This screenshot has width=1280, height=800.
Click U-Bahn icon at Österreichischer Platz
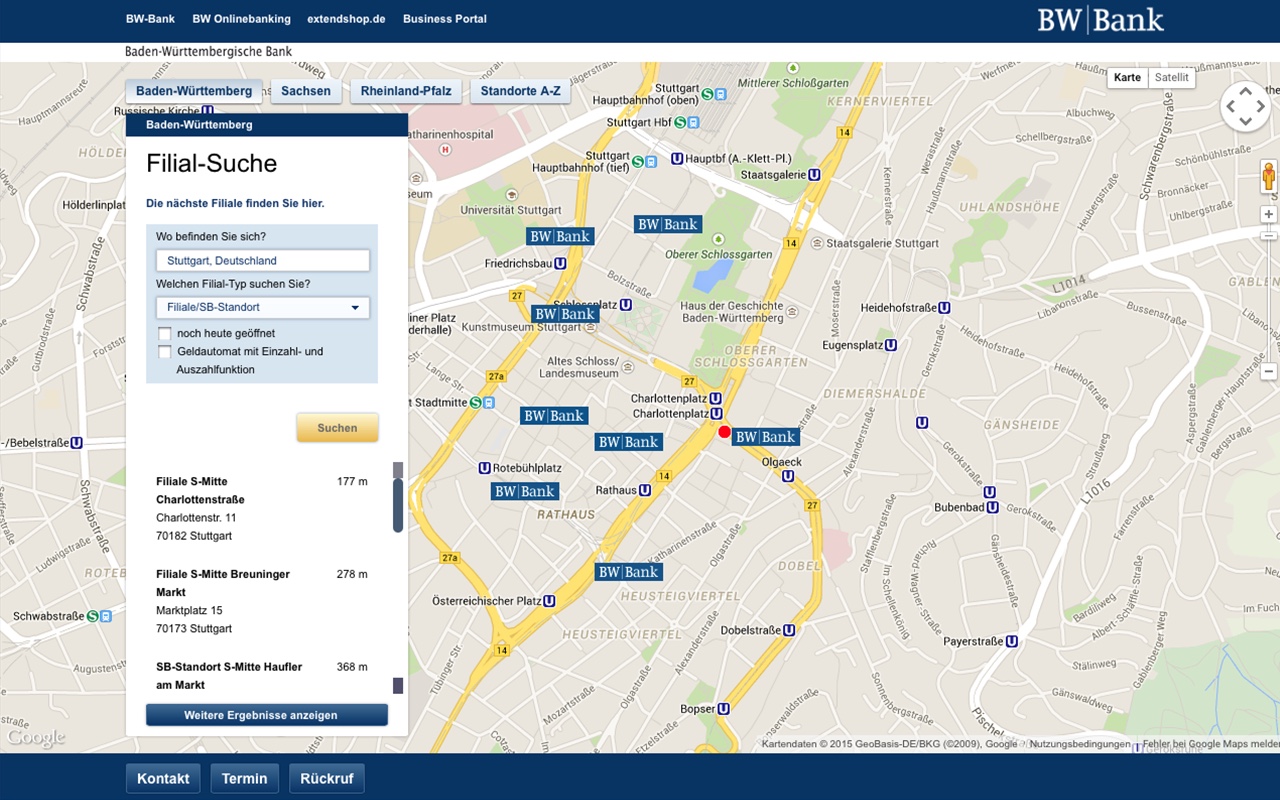pyautogui.click(x=549, y=601)
